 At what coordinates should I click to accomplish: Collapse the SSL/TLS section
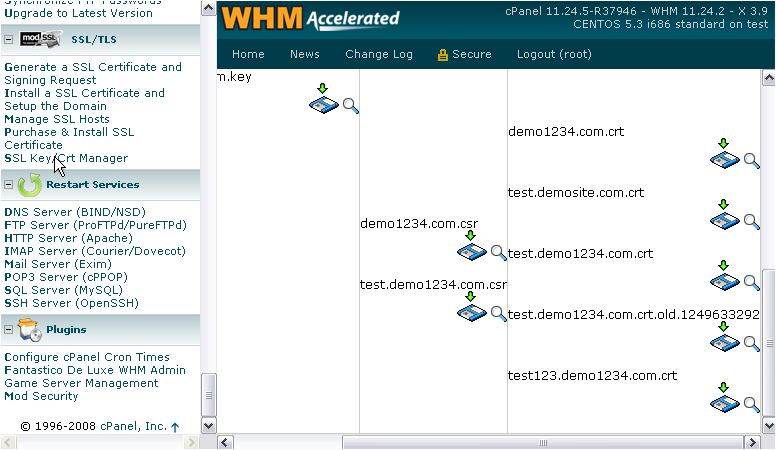point(9,39)
